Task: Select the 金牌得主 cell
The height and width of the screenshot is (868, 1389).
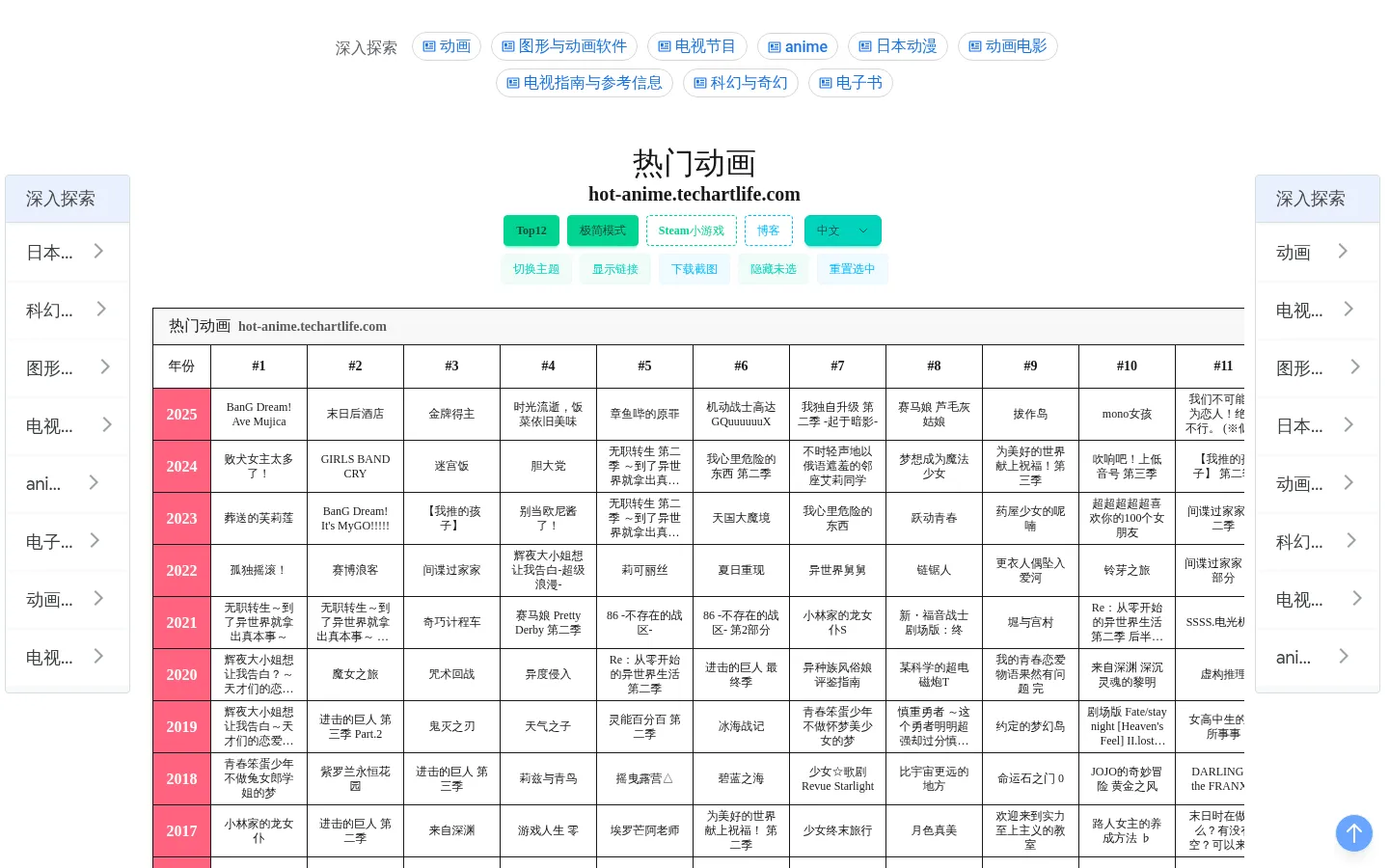Action: pyautogui.click(x=451, y=414)
